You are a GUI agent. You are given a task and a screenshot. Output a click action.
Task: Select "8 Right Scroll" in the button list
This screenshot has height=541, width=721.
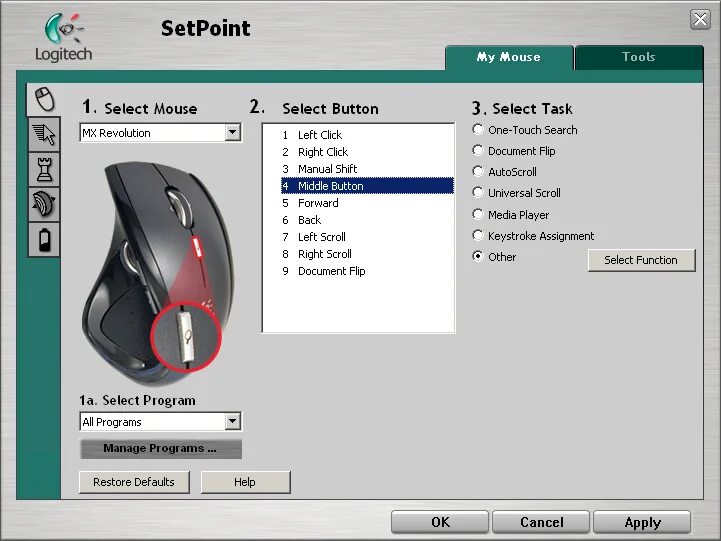[x=367, y=254]
